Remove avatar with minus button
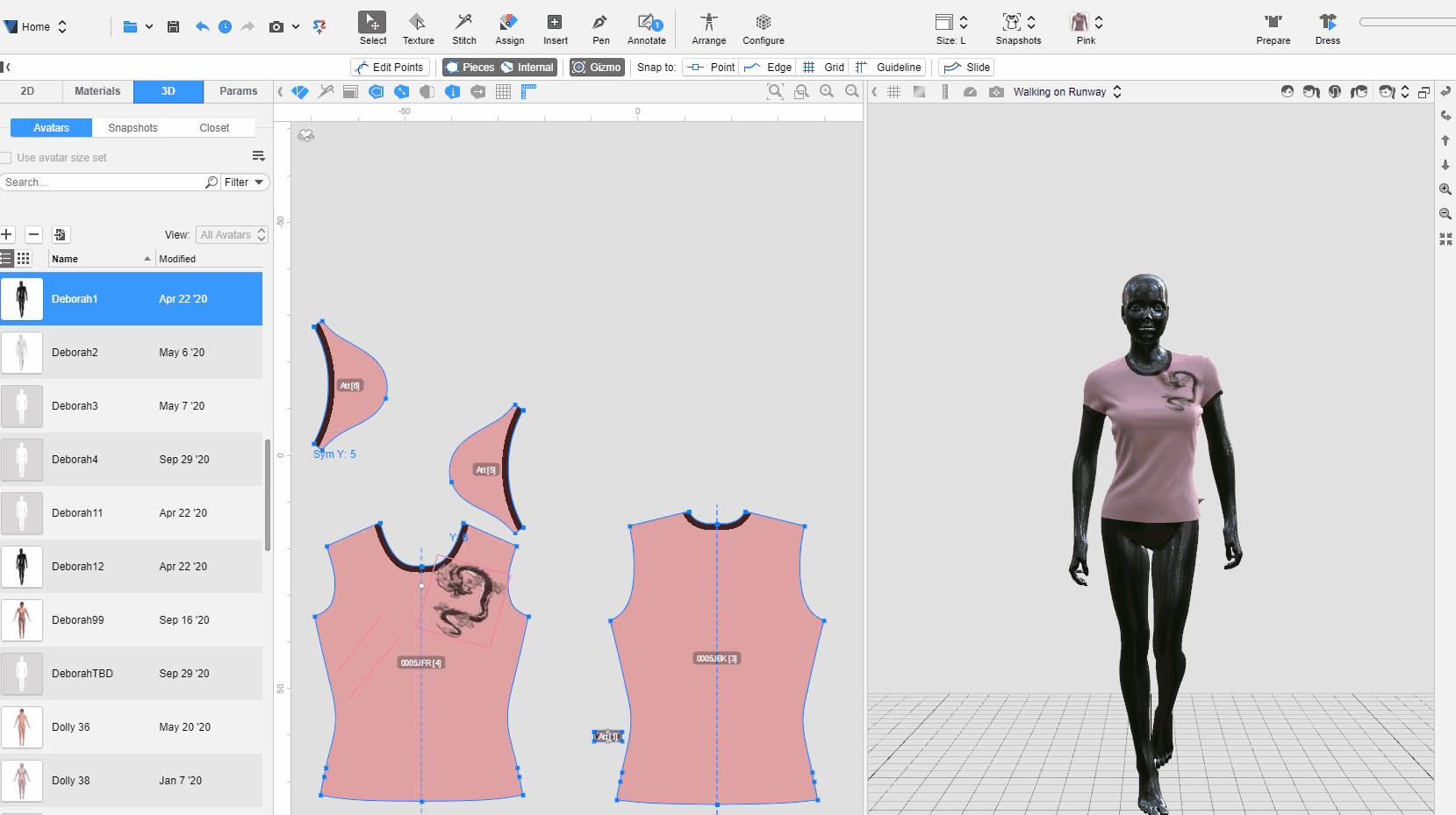The height and width of the screenshot is (815, 1456). pos(33,234)
